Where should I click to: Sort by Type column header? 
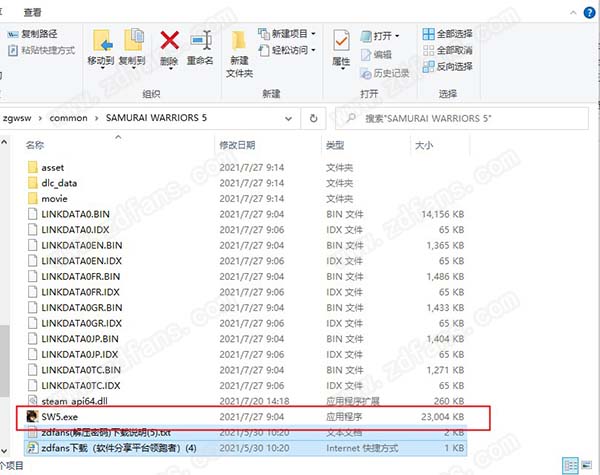click(x=335, y=145)
